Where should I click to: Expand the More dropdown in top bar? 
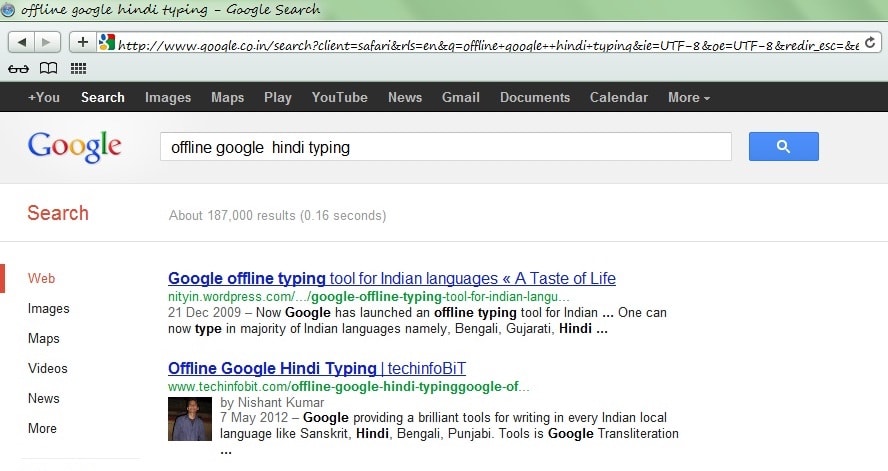(x=689, y=97)
